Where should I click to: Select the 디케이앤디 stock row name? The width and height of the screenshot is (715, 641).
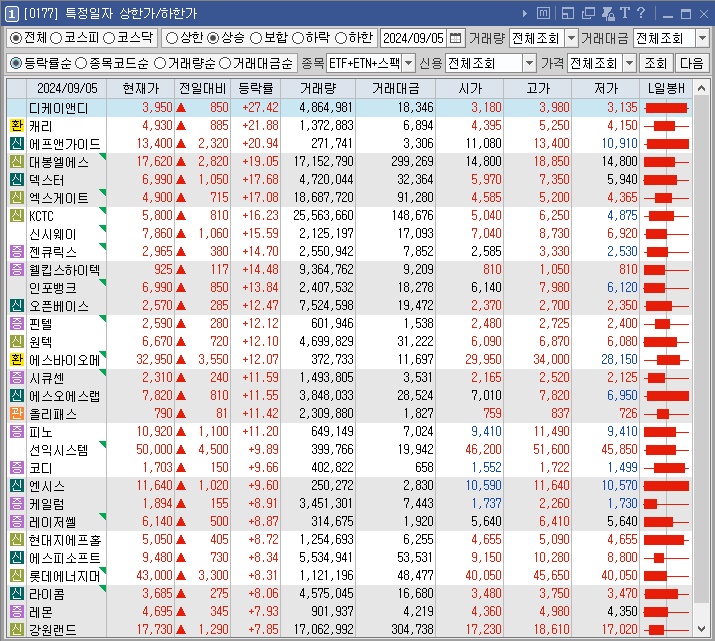coord(59,108)
